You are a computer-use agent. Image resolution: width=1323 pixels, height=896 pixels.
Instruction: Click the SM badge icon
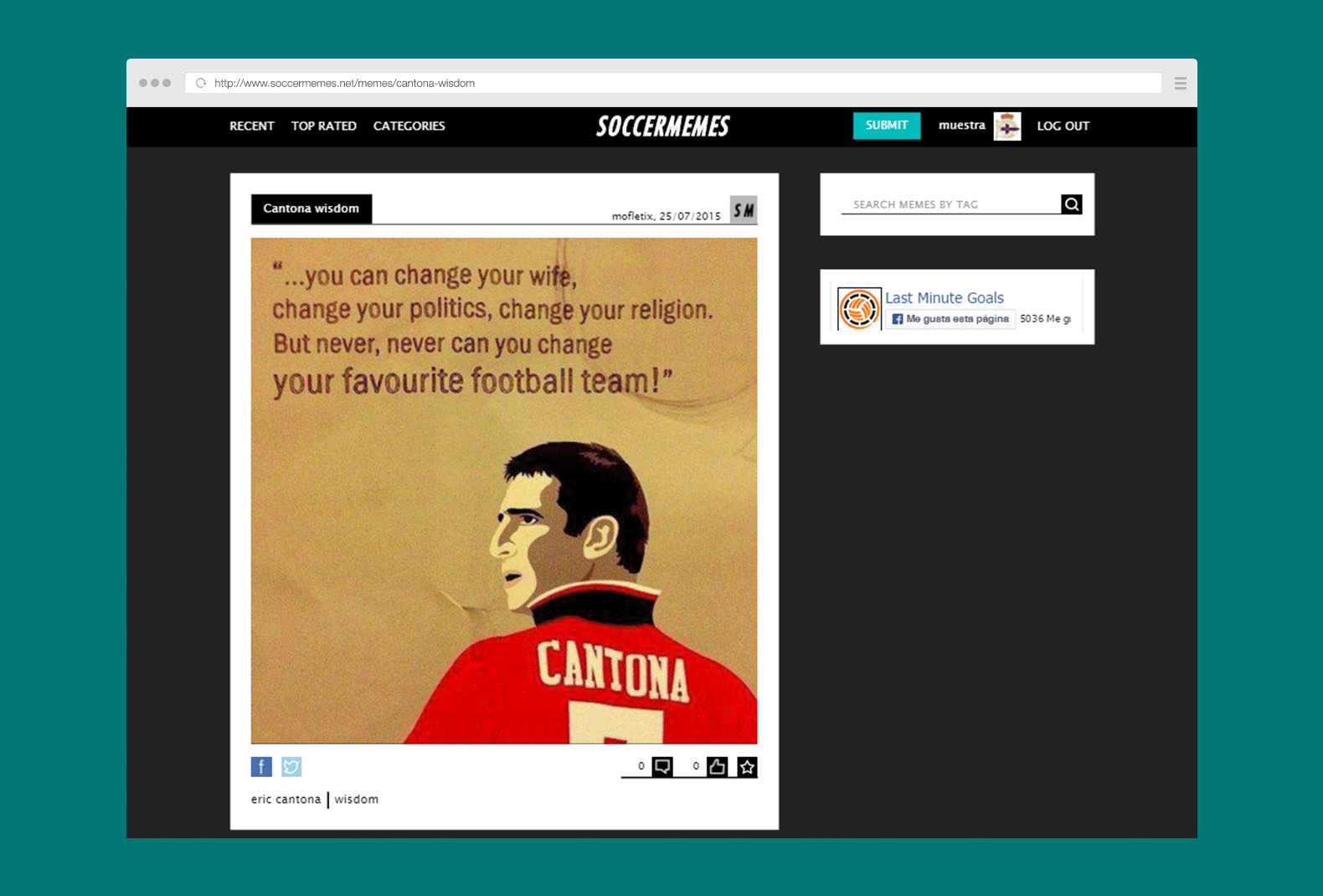pos(744,209)
